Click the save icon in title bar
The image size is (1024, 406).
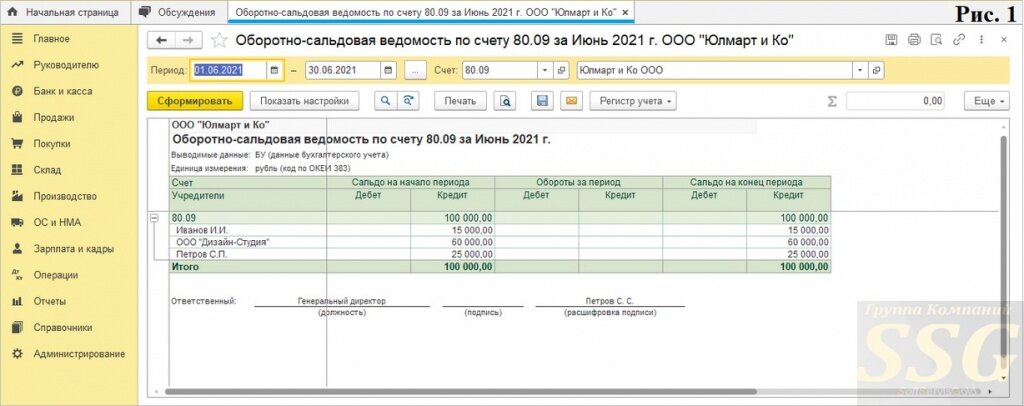coord(891,40)
